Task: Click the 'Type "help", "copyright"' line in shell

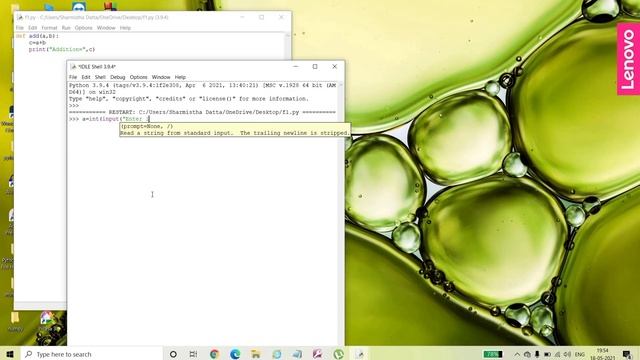Action: tap(189, 99)
